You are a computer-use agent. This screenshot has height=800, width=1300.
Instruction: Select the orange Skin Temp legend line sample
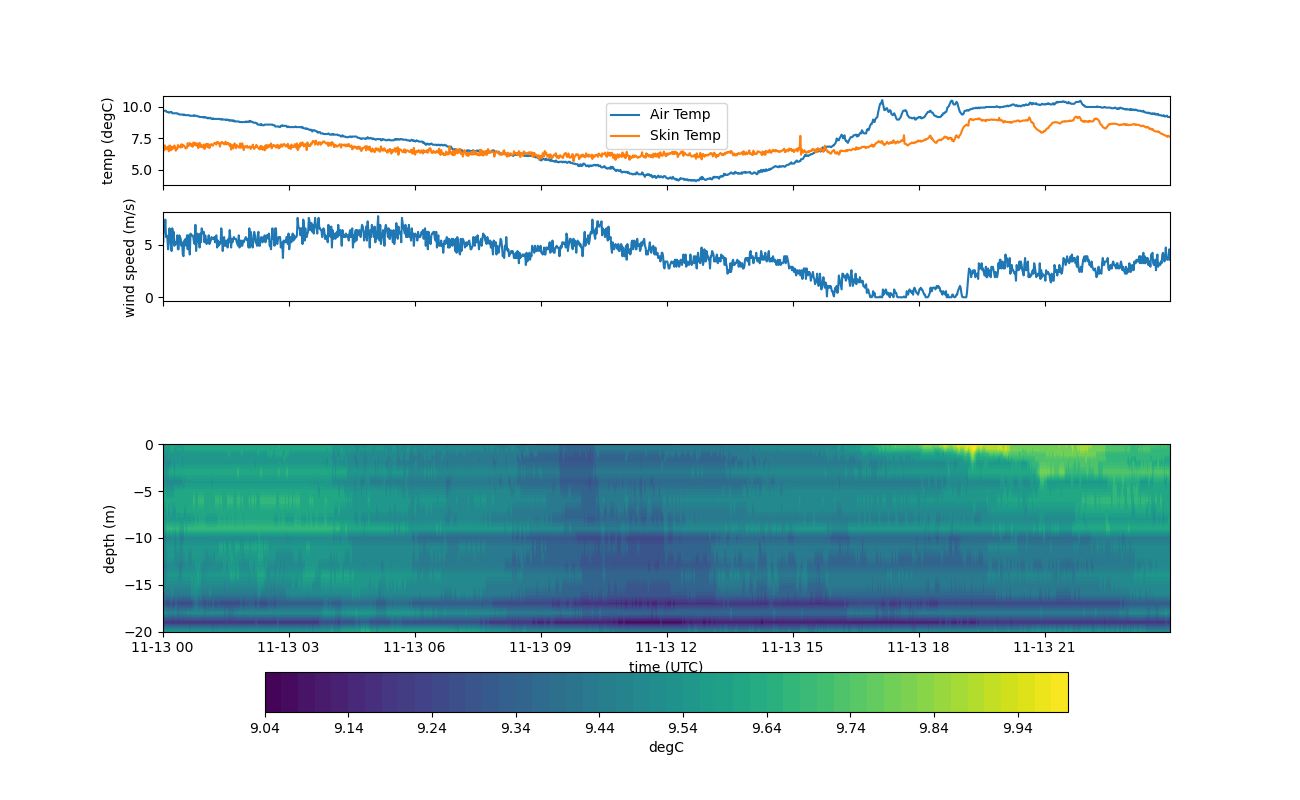tap(626, 136)
